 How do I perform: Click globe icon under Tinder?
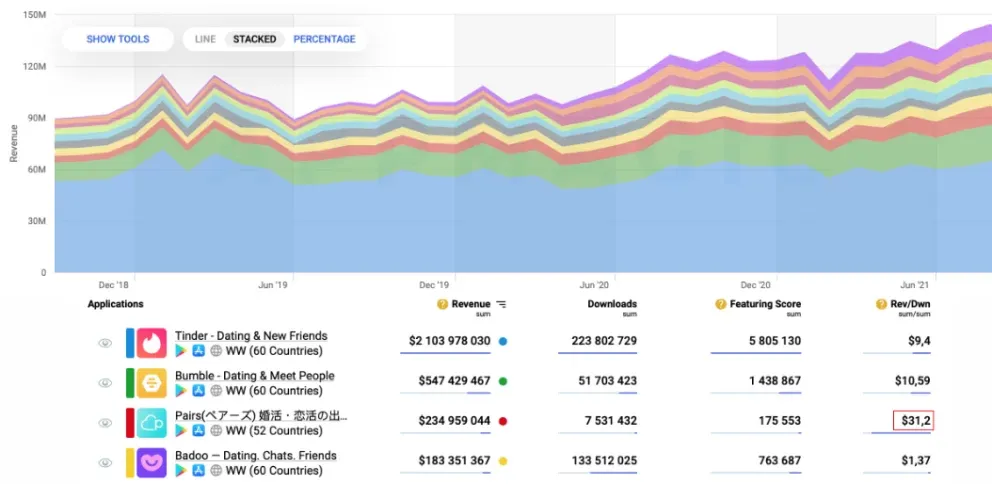pos(216,351)
